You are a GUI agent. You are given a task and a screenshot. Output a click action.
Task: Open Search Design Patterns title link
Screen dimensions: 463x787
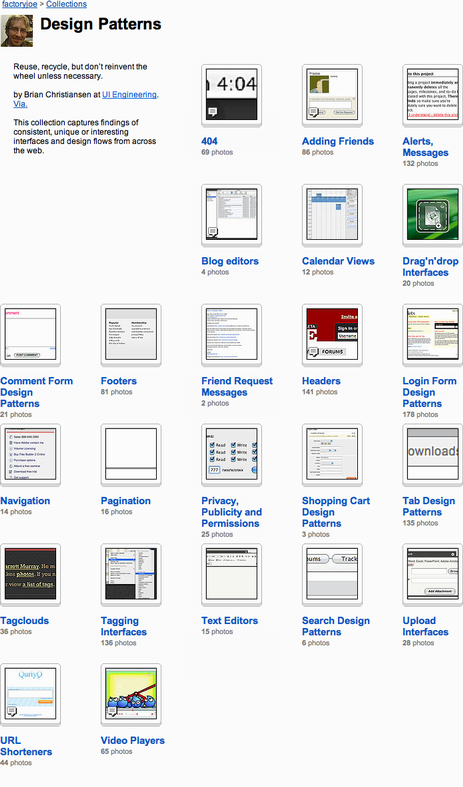(x=336, y=626)
